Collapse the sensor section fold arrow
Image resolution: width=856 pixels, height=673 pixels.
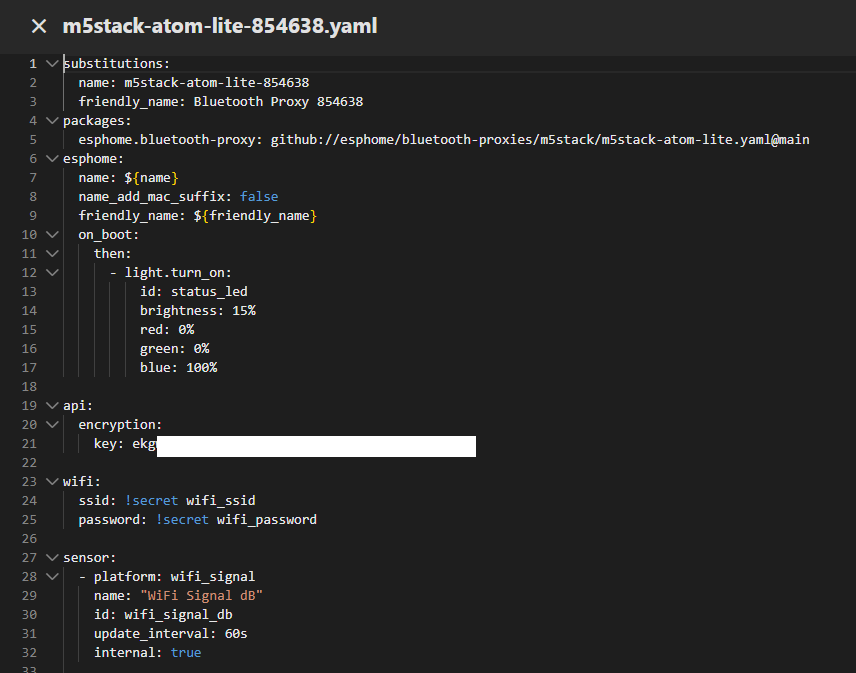click(x=52, y=558)
